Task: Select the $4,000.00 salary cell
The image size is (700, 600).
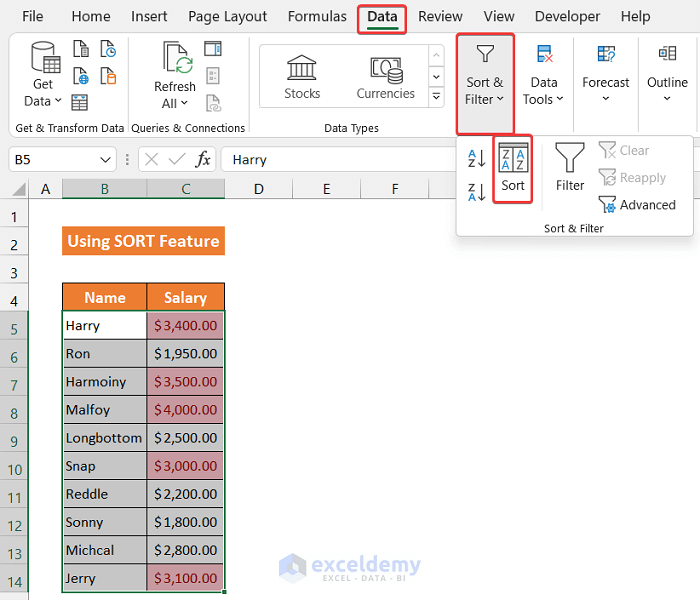Action: point(185,410)
